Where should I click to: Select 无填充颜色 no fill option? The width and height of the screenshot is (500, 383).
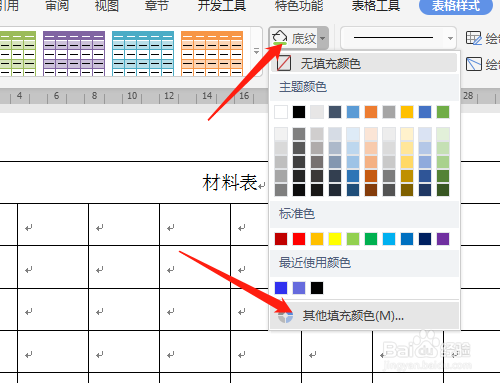364,63
